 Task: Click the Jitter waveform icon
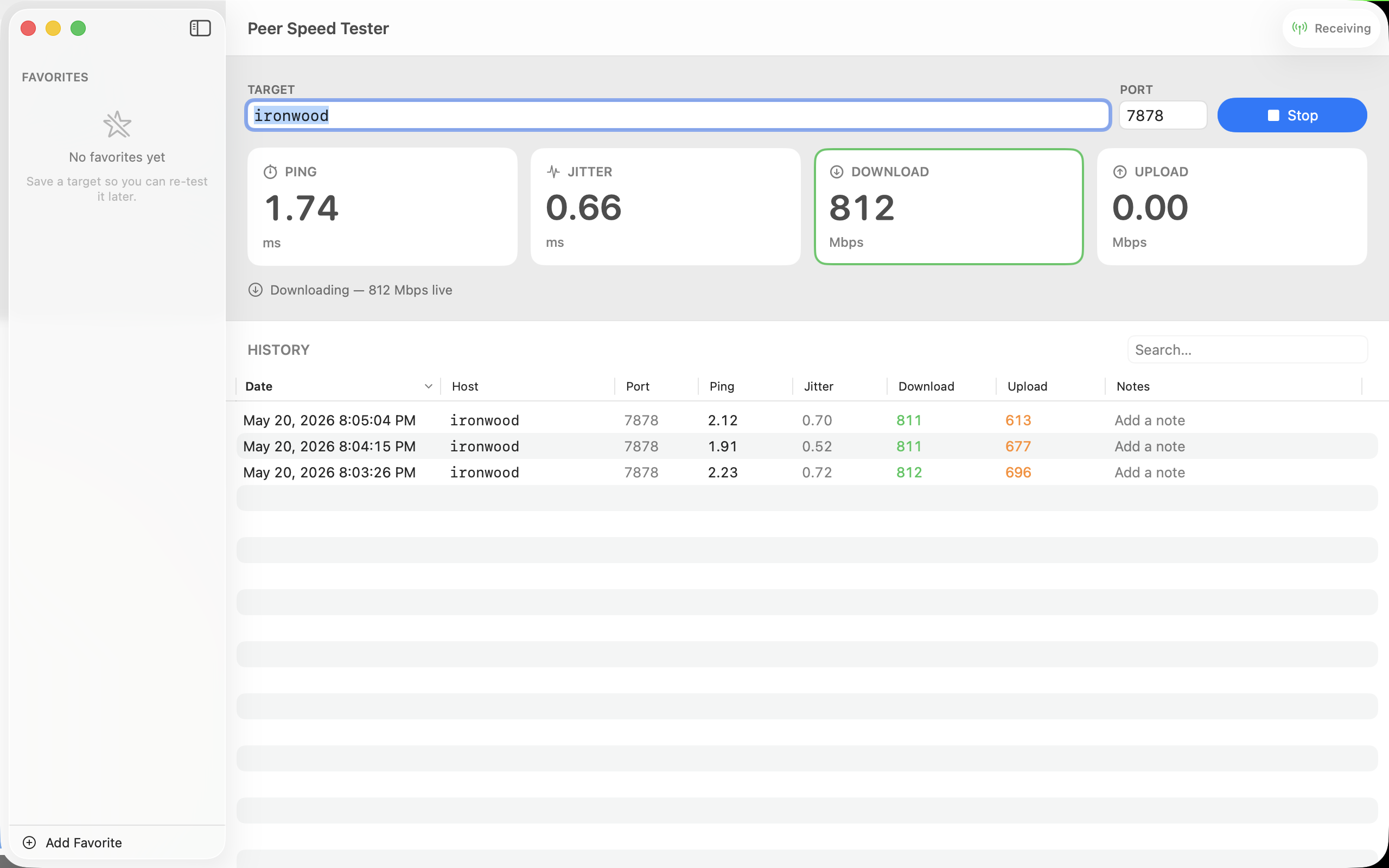click(553, 171)
